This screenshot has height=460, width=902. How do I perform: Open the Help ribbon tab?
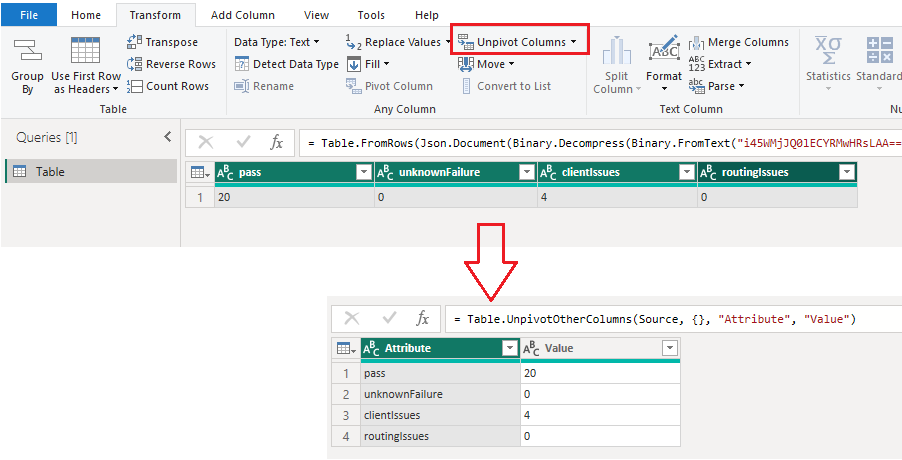pyautogui.click(x=426, y=16)
